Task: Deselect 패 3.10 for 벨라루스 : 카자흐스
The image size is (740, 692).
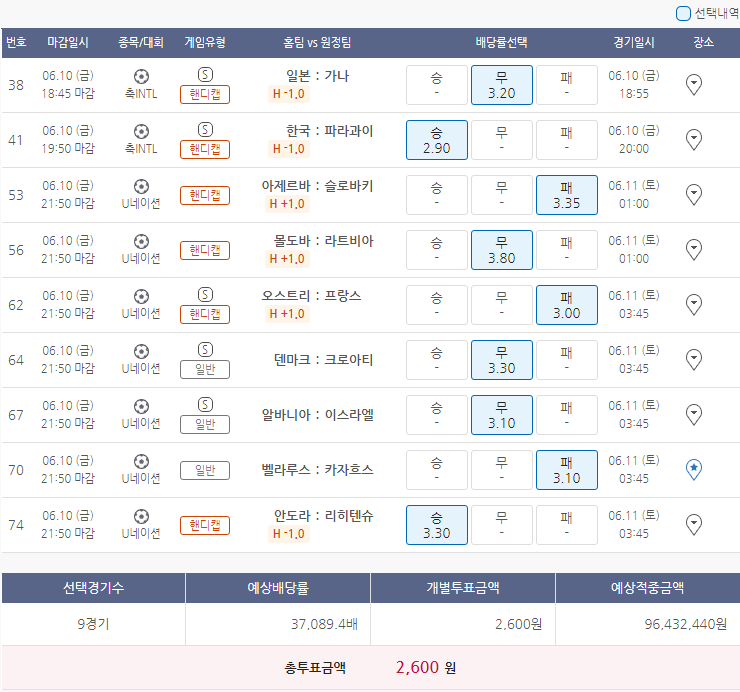Action: (567, 470)
